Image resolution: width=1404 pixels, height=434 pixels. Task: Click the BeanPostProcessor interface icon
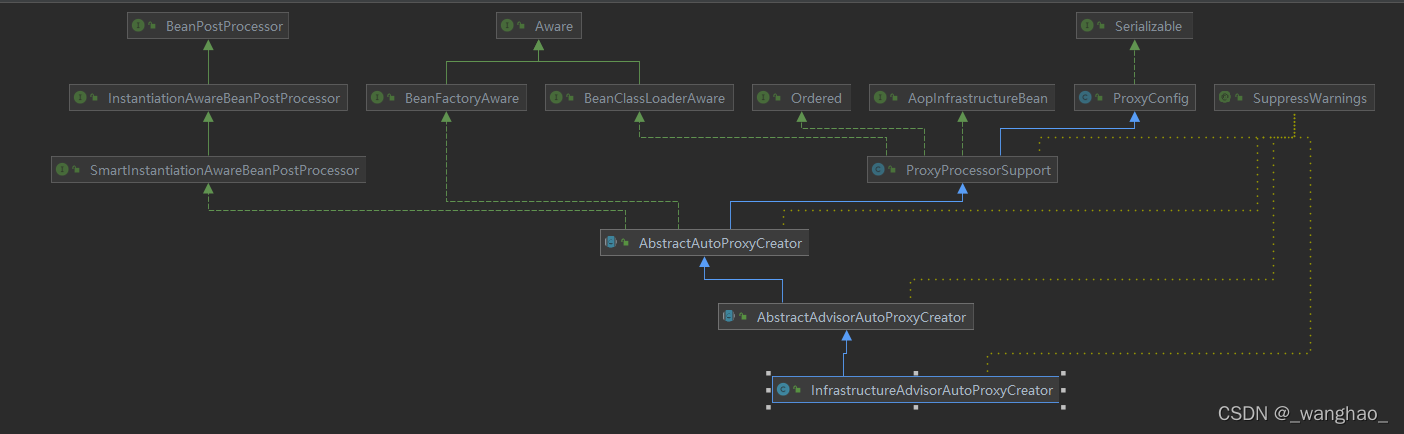pyautogui.click(x=139, y=26)
